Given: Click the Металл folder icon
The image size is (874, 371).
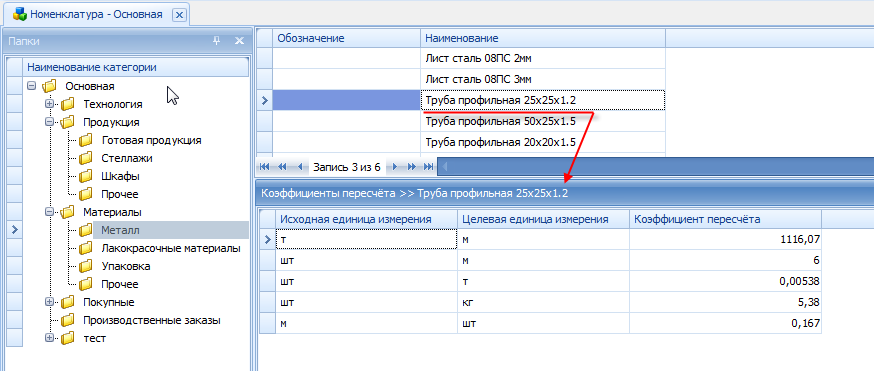Looking at the screenshot, I should (85, 230).
